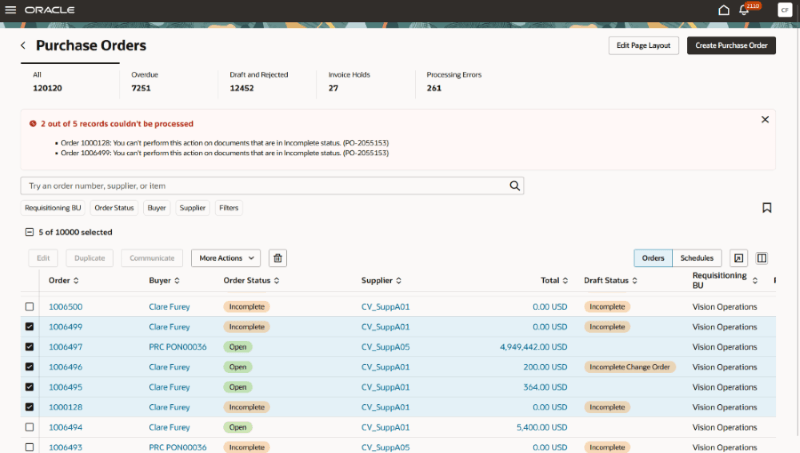Open order link 1006500
This screenshot has width=800, height=453.
[65, 307]
